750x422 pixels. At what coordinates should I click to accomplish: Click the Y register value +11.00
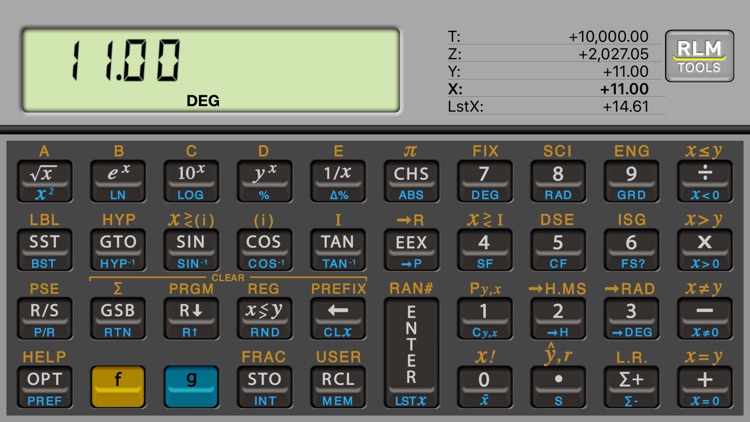[625, 72]
